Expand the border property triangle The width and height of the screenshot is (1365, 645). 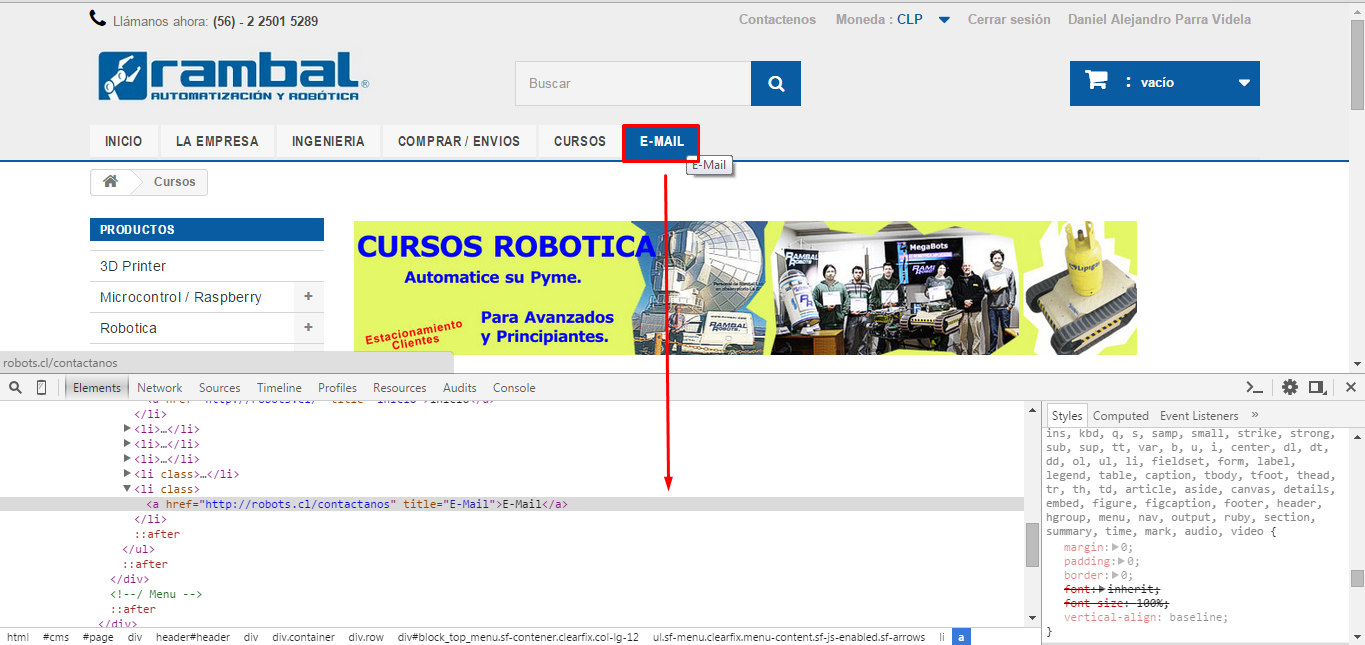pyautogui.click(x=1117, y=575)
